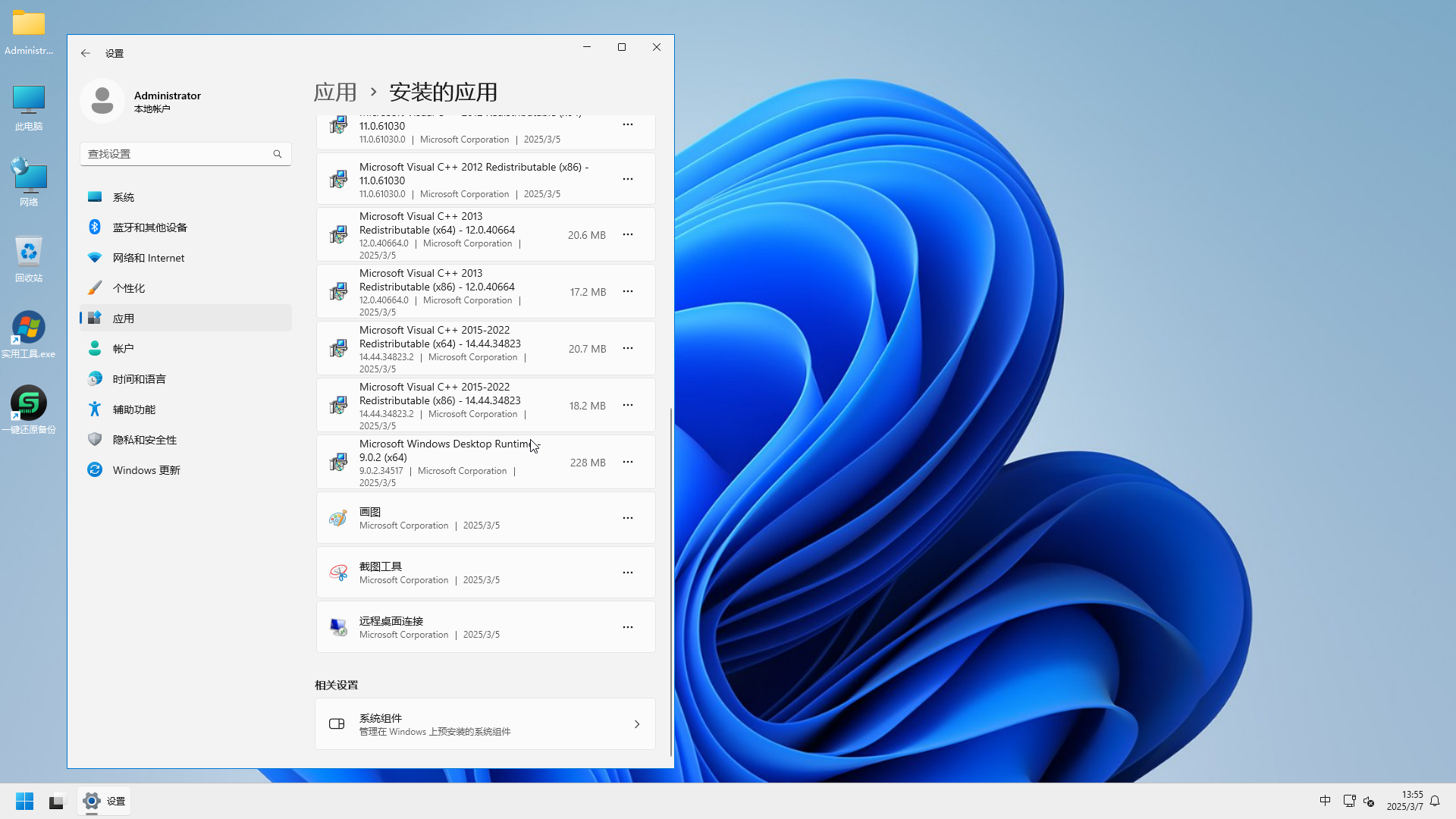Click the network tray icon

click(x=1349, y=801)
